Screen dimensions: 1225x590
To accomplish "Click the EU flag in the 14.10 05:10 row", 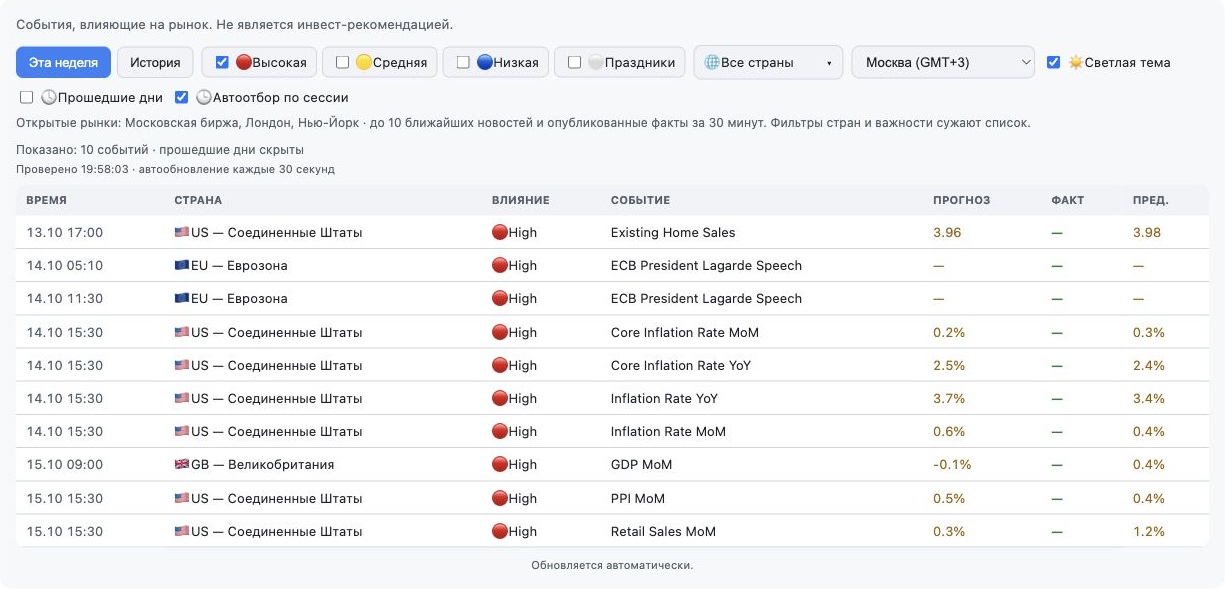I will [x=182, y=265].
